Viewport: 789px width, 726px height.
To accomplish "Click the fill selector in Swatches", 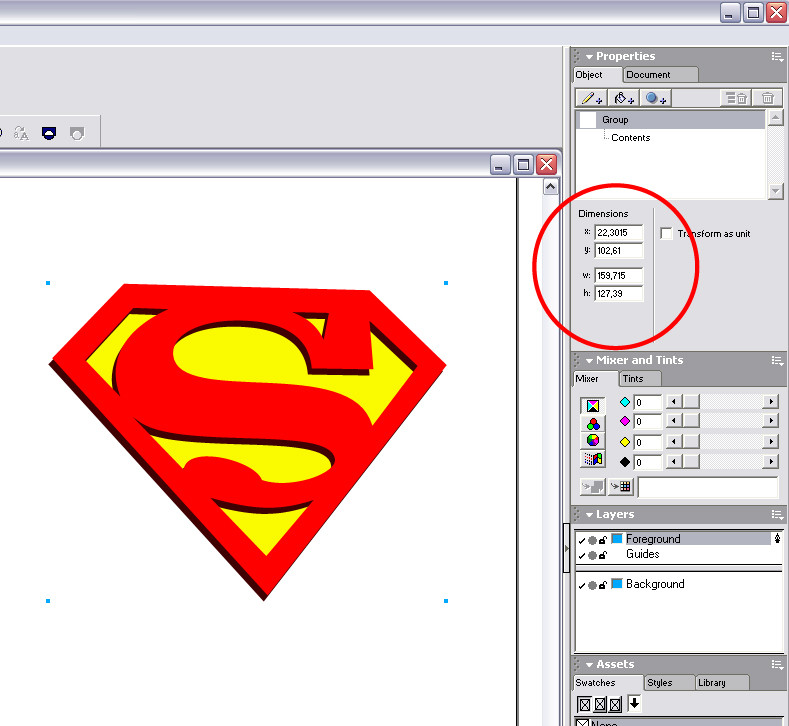I will pos(584,704).
